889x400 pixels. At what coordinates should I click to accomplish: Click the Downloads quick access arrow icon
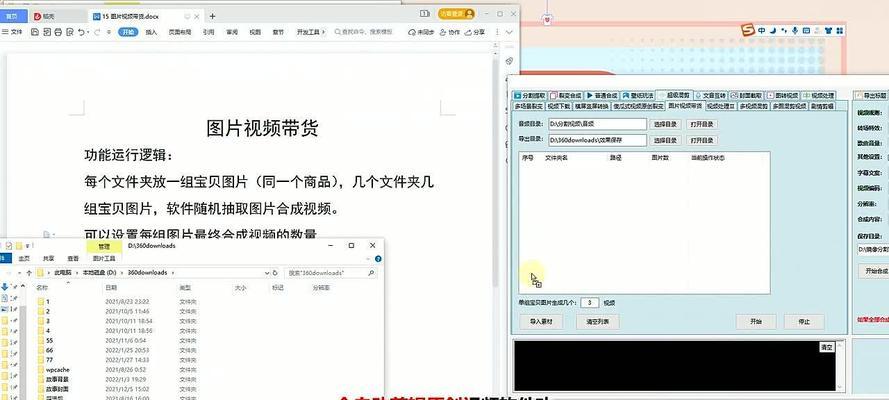[x=5, y=287]
